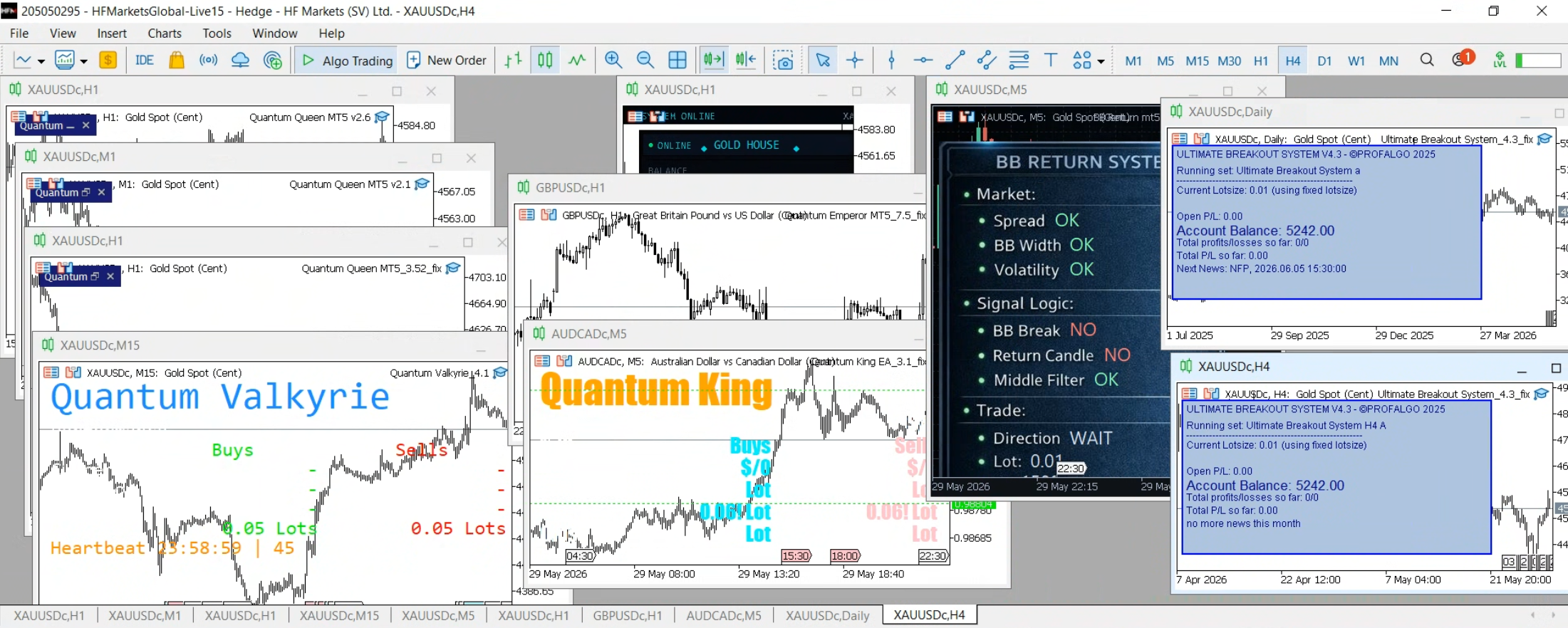1568x628 pixels.
Task: Switch to the AUDCADc,M5 bottom tab
Action: pyautogui.click(x=724, y=616)
